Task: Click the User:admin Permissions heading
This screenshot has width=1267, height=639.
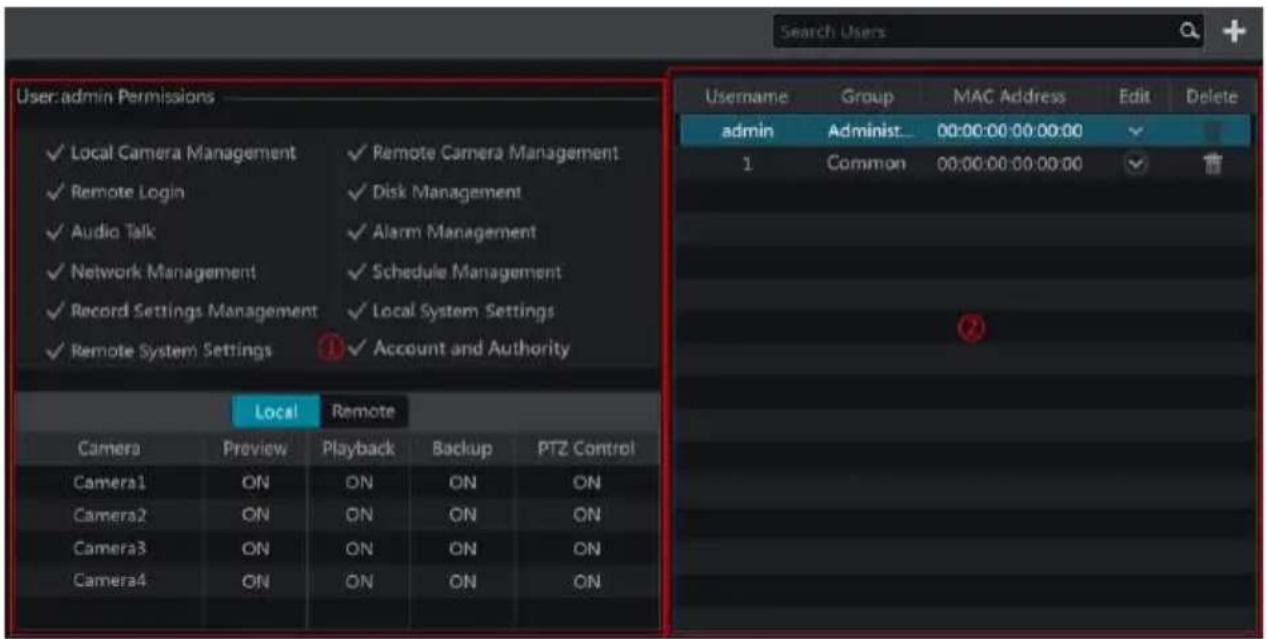Action: pos(115,97)
